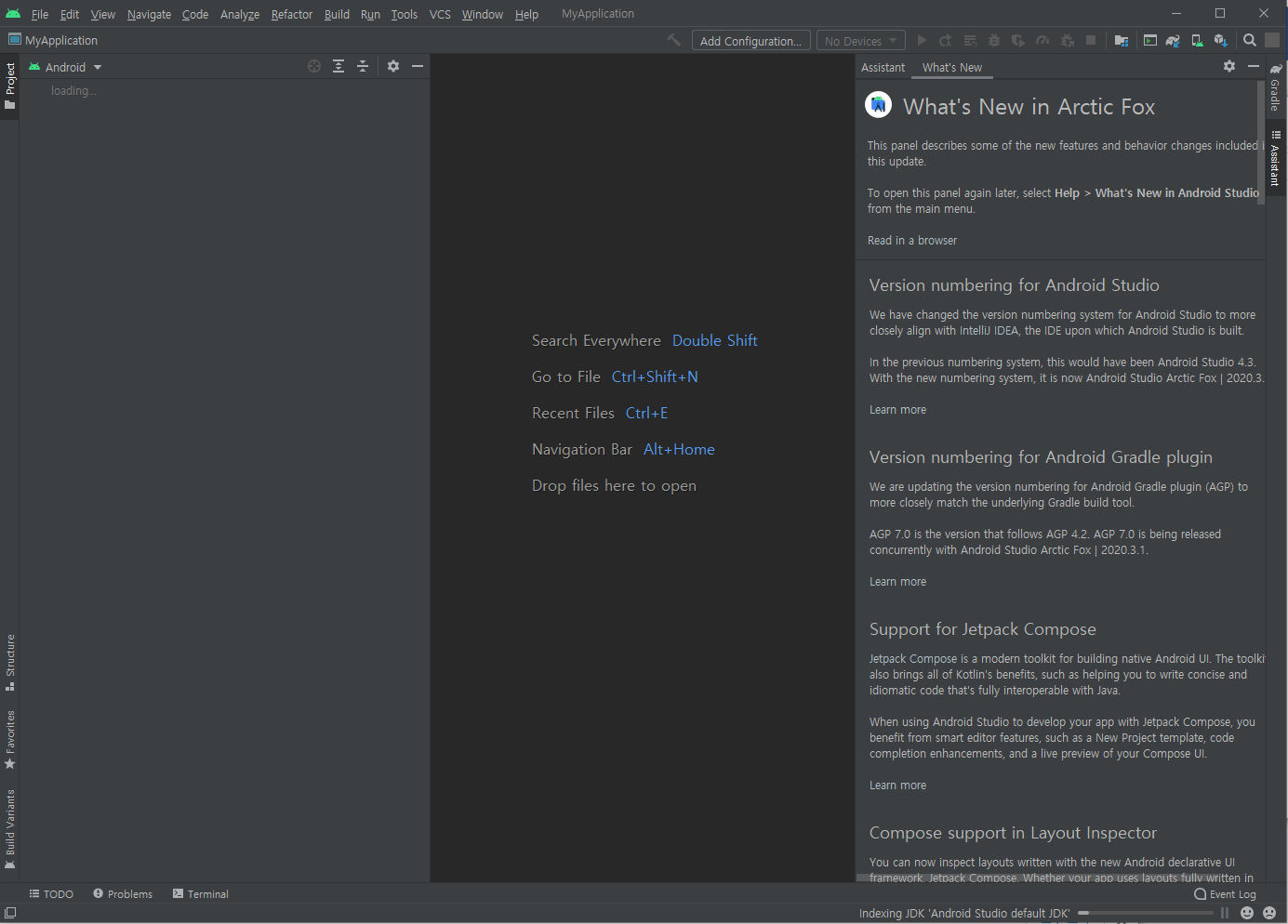Click the Read in a browser link

pos(912,240)
